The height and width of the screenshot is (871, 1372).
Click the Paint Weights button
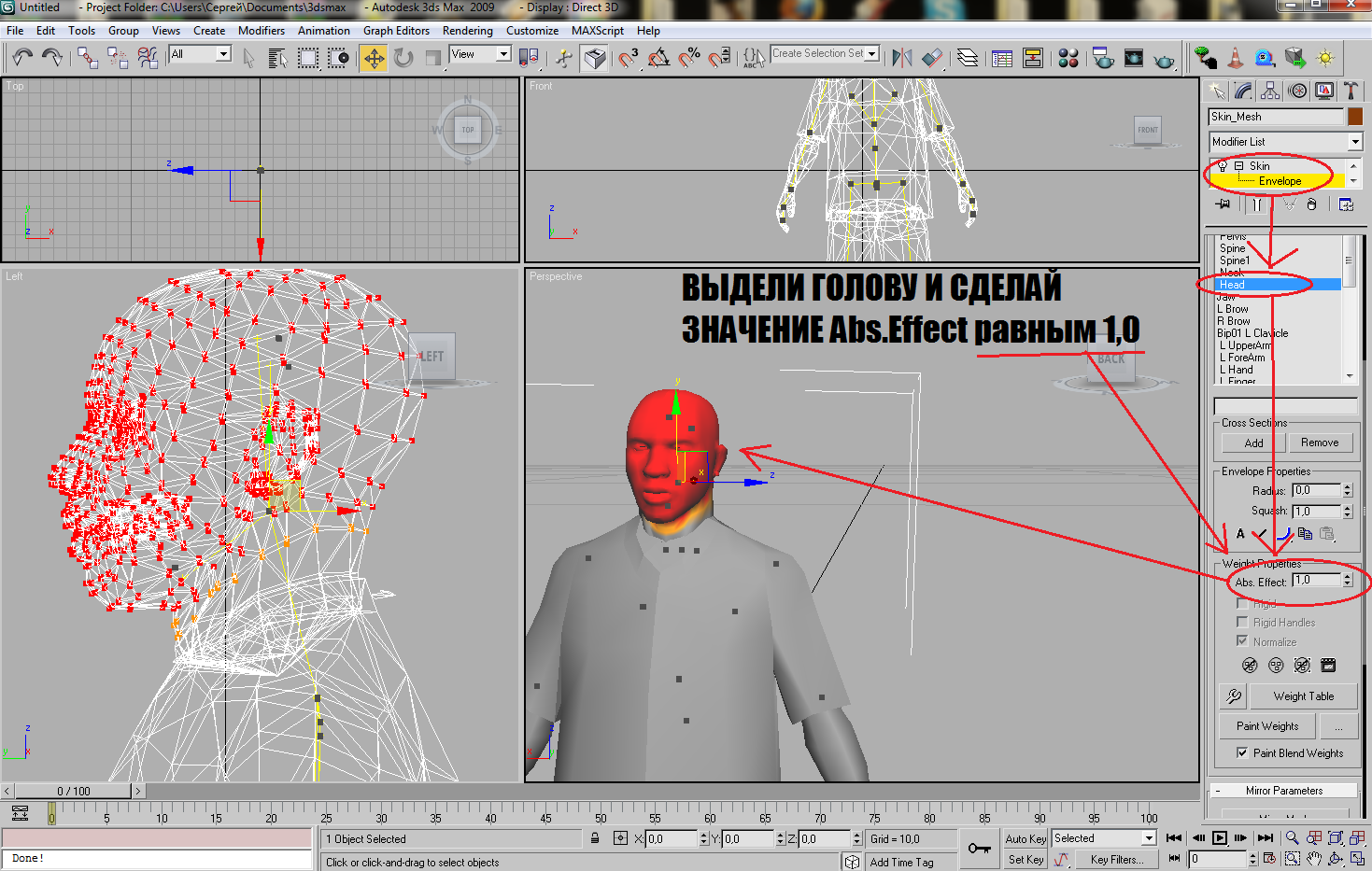coord(1266,726)
